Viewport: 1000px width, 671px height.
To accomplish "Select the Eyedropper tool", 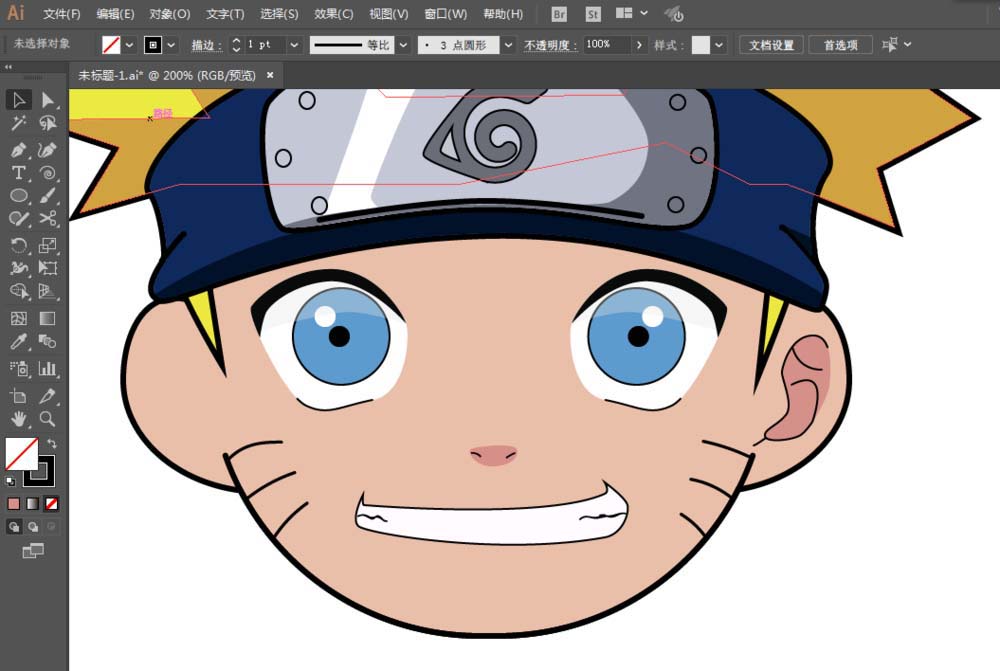I will point(18,342).
